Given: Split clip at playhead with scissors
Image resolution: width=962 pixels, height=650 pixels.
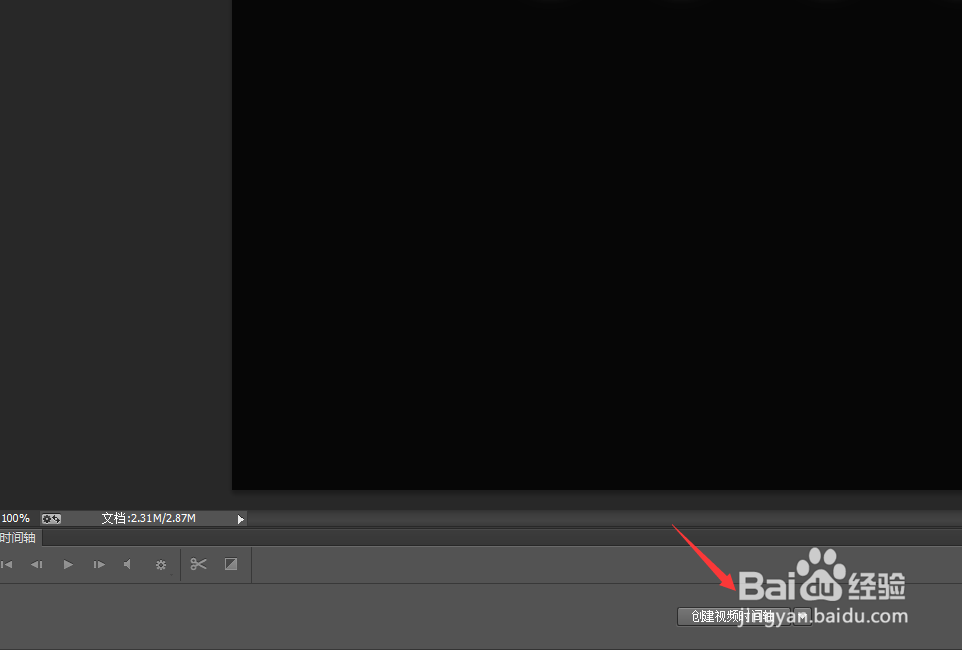Looking at the screenshot, I should point(198,564).
